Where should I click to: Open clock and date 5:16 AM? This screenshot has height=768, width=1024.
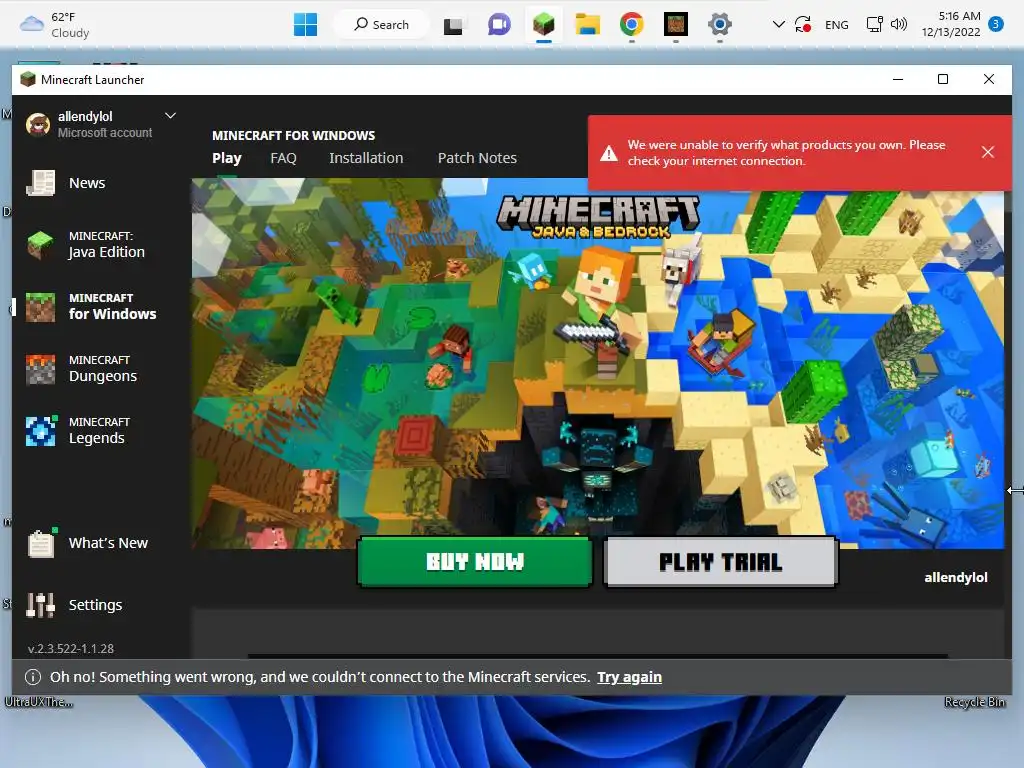[x=952, y=24]
